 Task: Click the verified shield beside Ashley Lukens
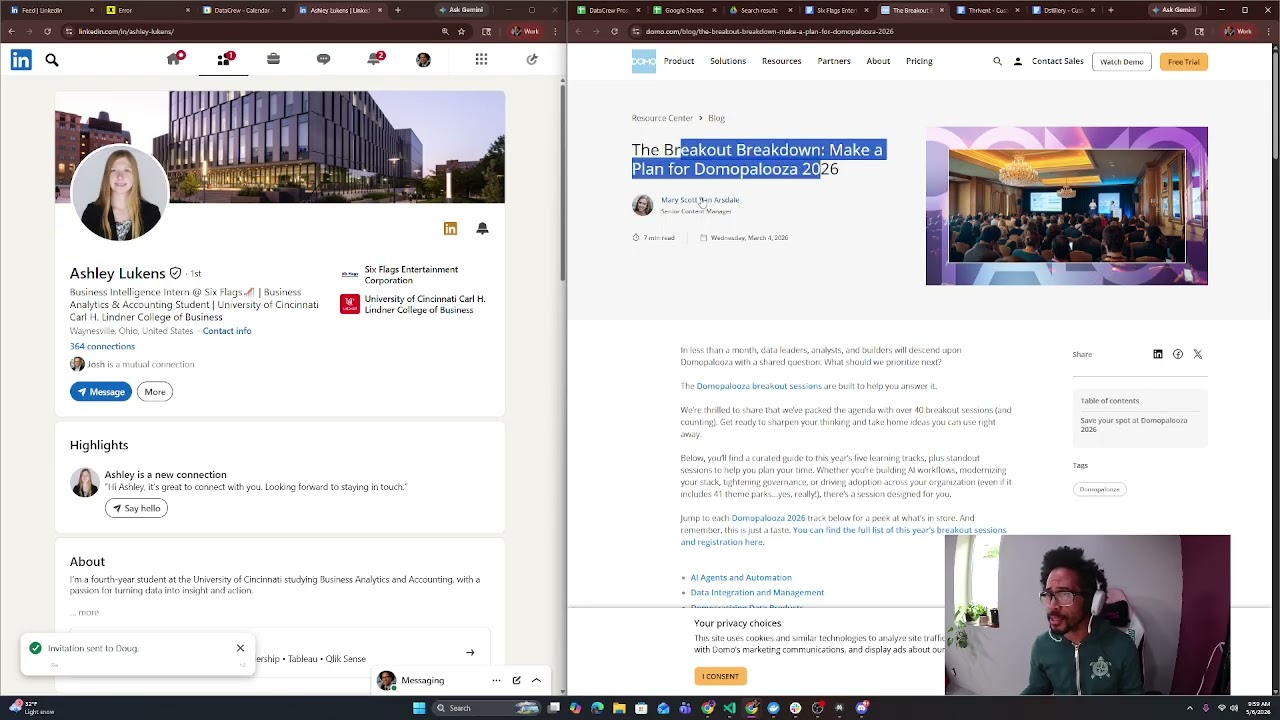(x=175, y=273)
